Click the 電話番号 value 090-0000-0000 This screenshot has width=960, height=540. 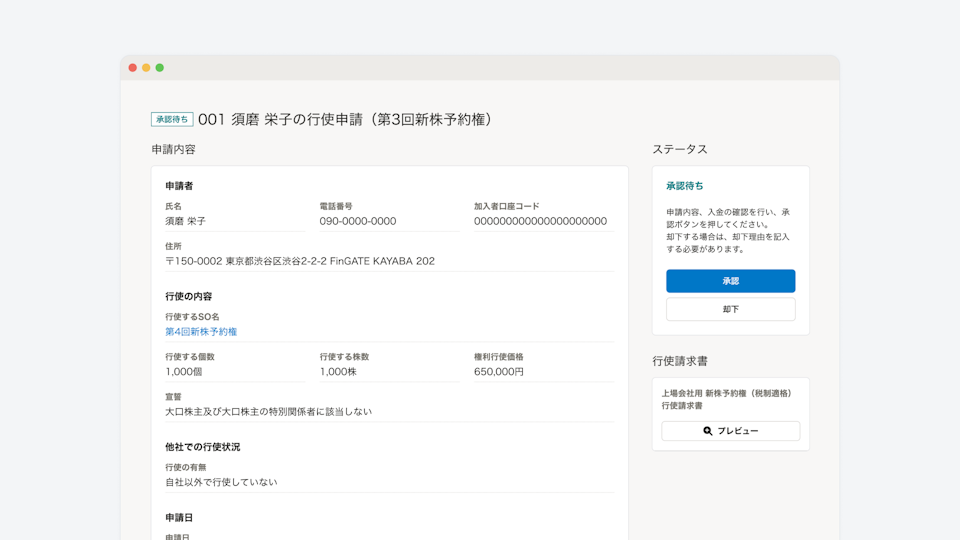coord(358,221)
